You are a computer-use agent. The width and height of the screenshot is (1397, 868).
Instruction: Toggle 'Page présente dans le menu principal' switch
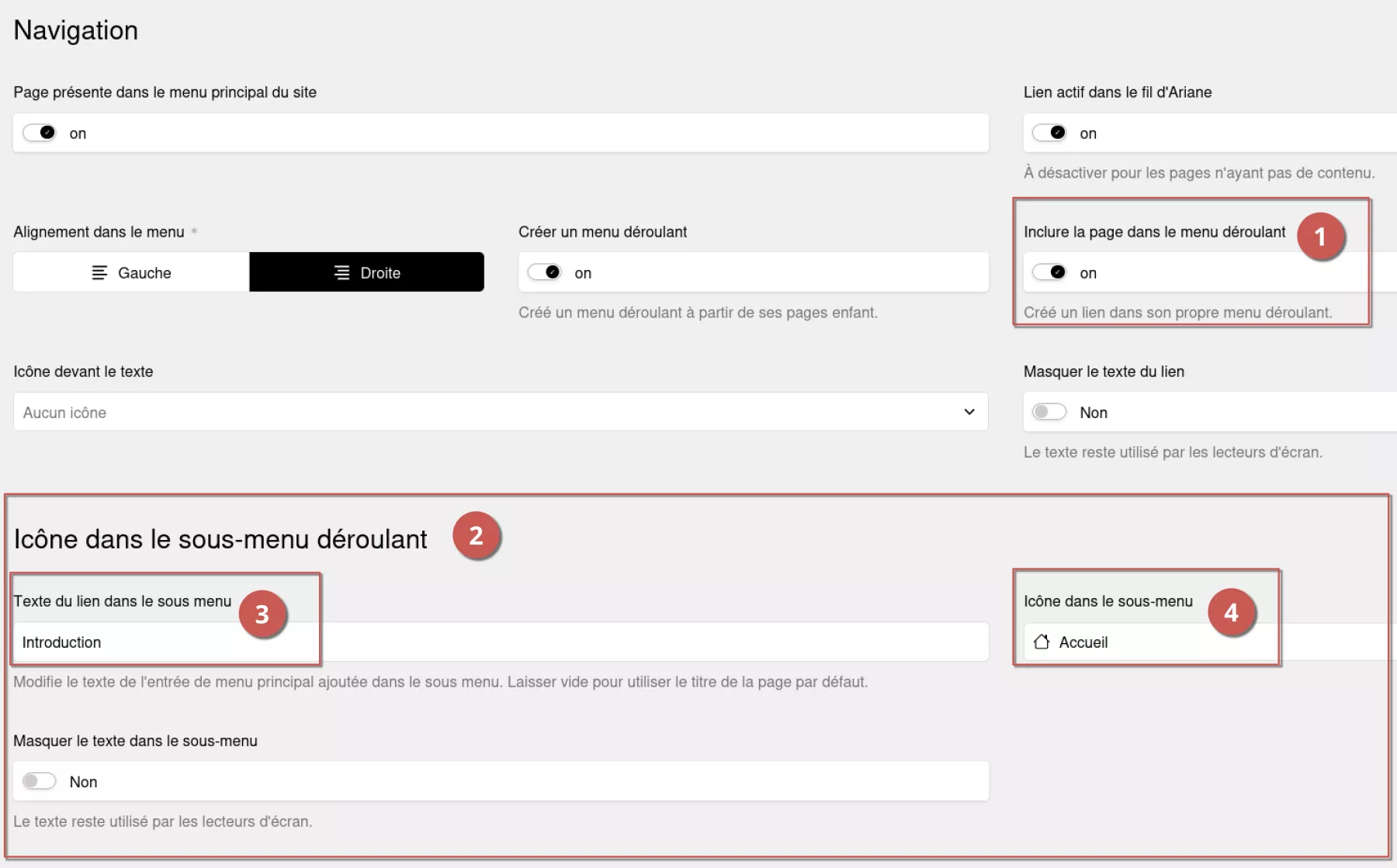(x=40, y=133)
